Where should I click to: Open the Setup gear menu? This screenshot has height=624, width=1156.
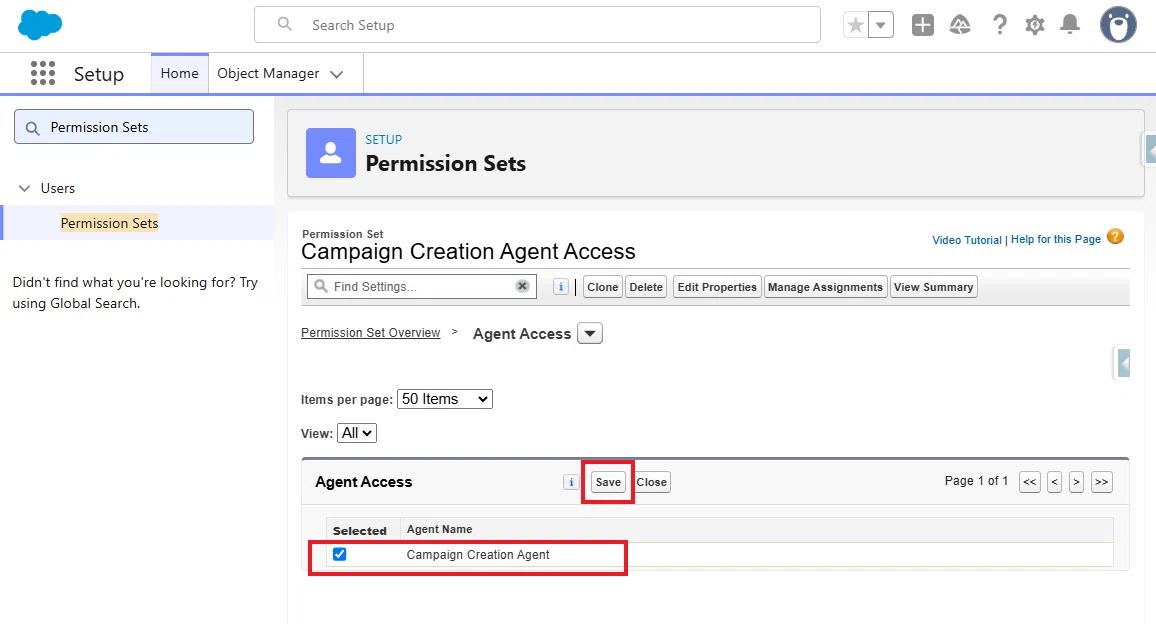coord(1034,25)
